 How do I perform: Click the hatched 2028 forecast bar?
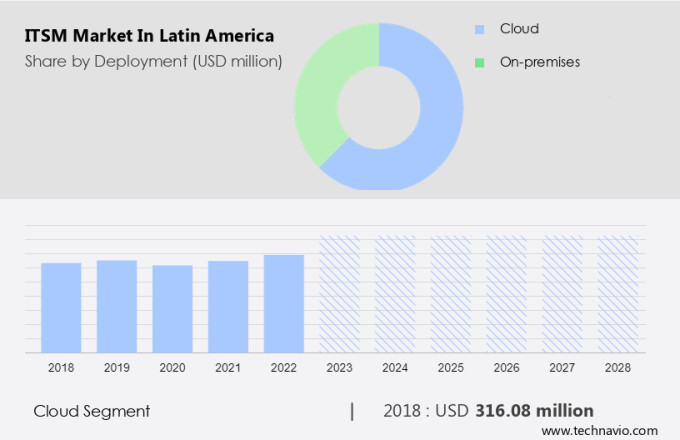click(618, 294)
